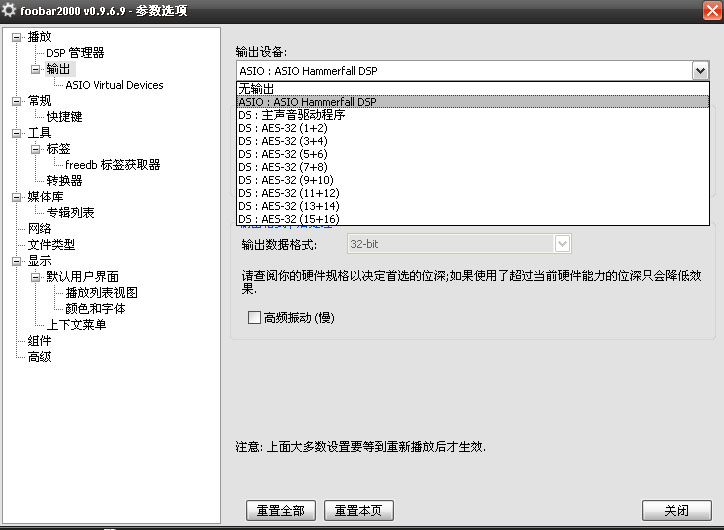Collapse the 媒体库 tree node
Image resolution: width=724 pixels, height=530 pixels.
click(x=16, y=197)
